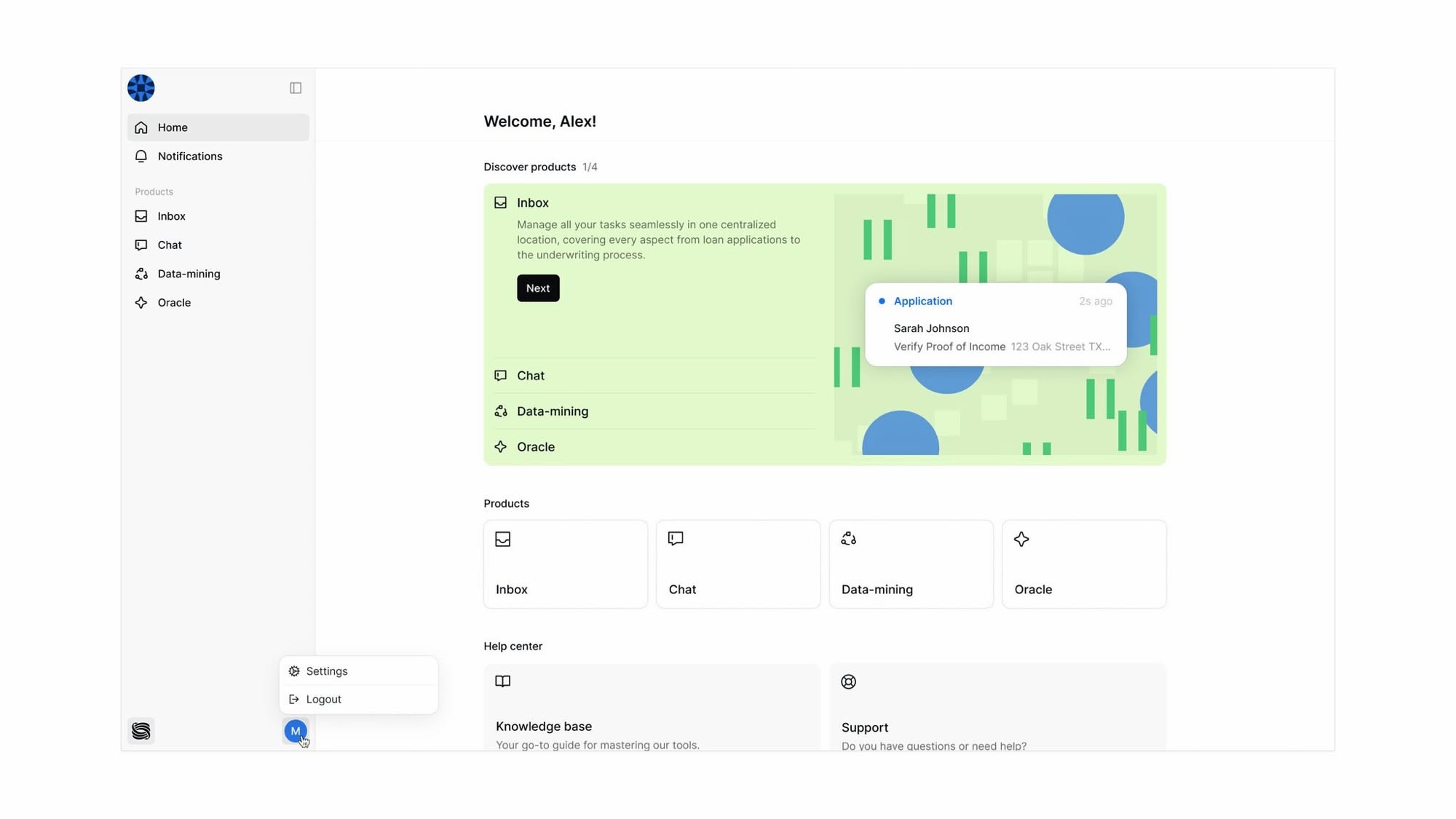The image size is (1456, 819).
Task: Select Data-mining in the sidebar
Action: point(189,274)
